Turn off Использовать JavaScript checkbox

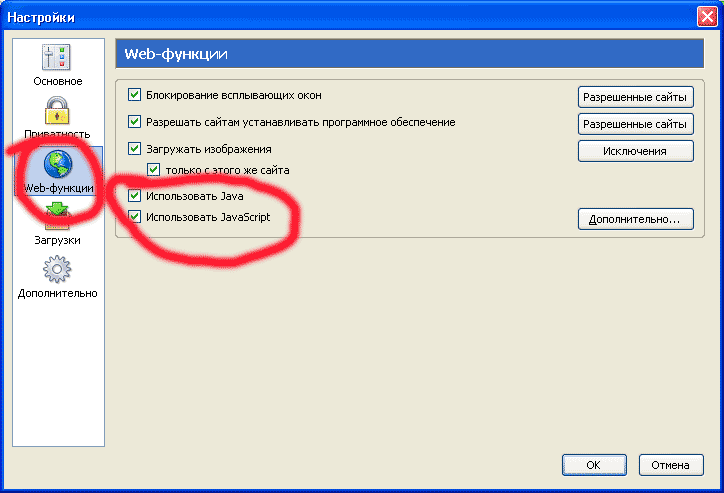coord(135,216)
